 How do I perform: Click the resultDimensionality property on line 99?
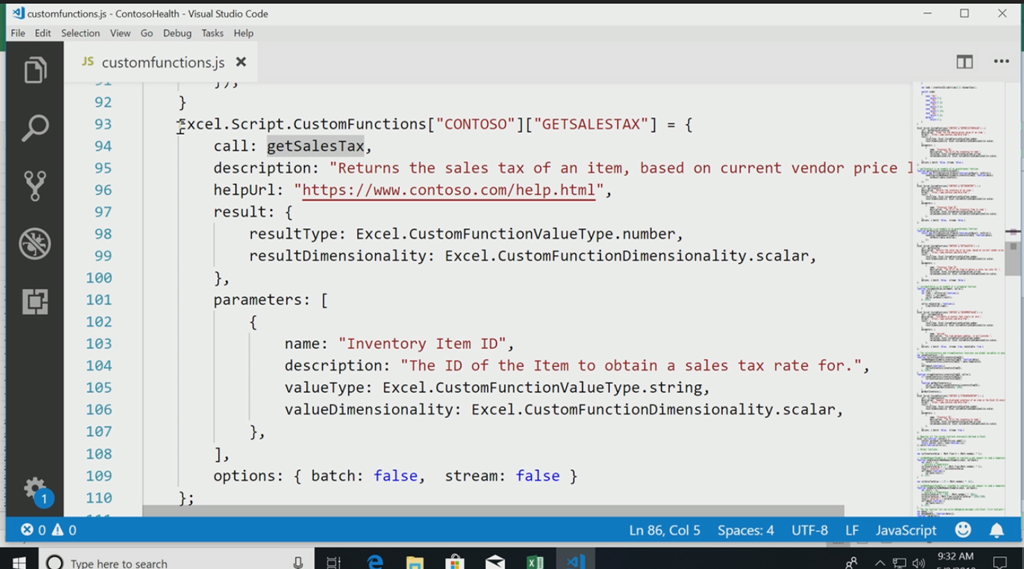338,256
